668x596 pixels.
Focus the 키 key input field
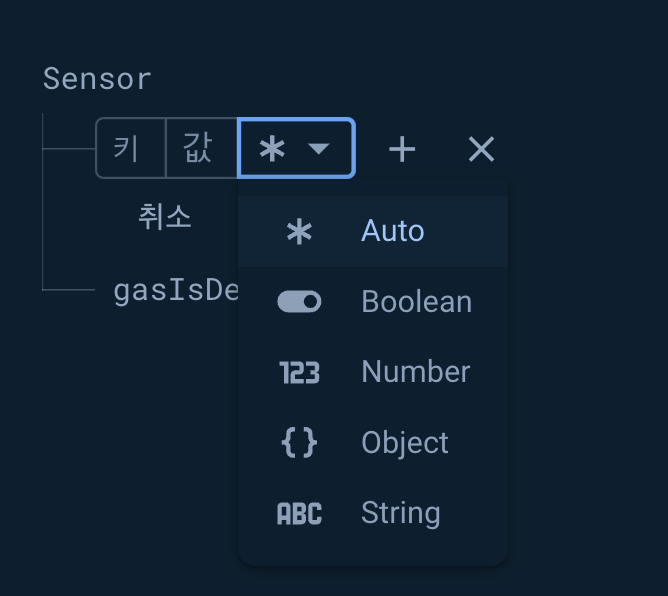[131, 148]
